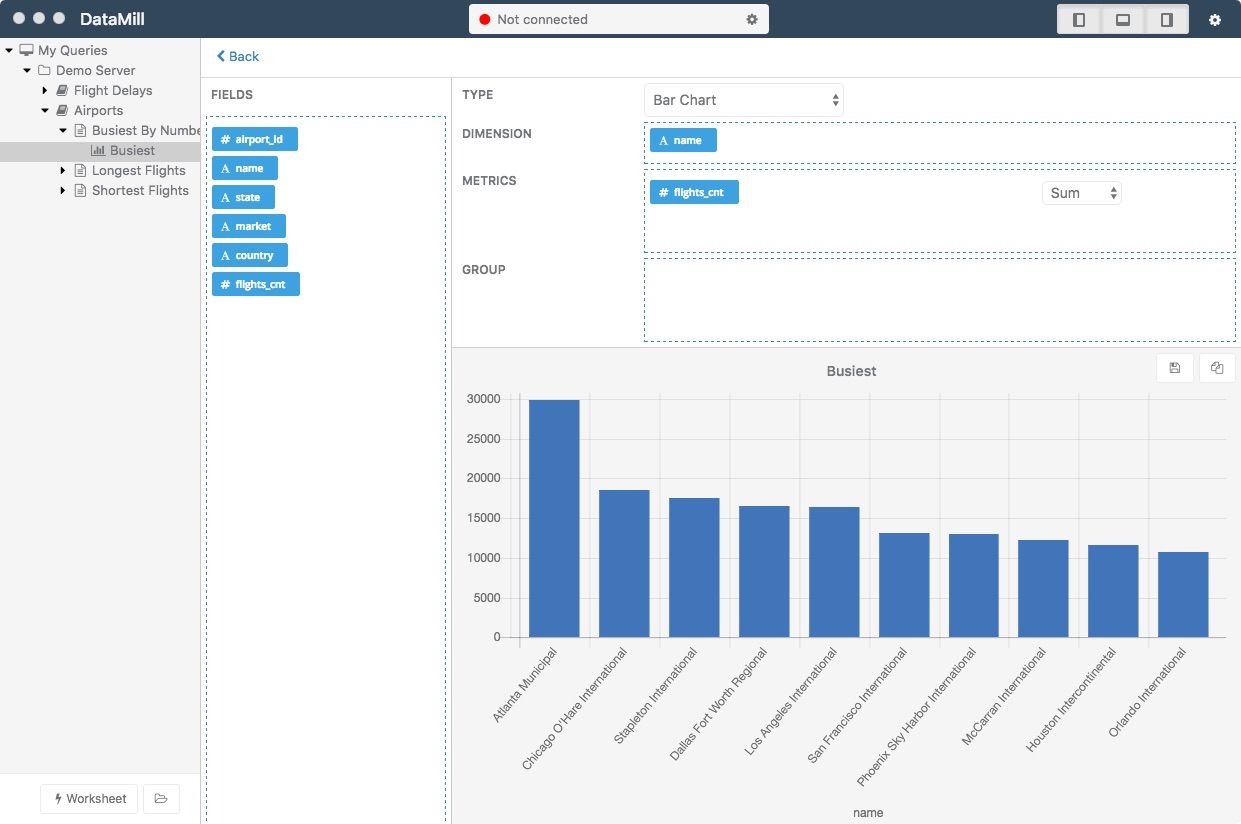Click the connection settings gear icon
This screenshot has height=824, width=1241.
tap(752, 20)
